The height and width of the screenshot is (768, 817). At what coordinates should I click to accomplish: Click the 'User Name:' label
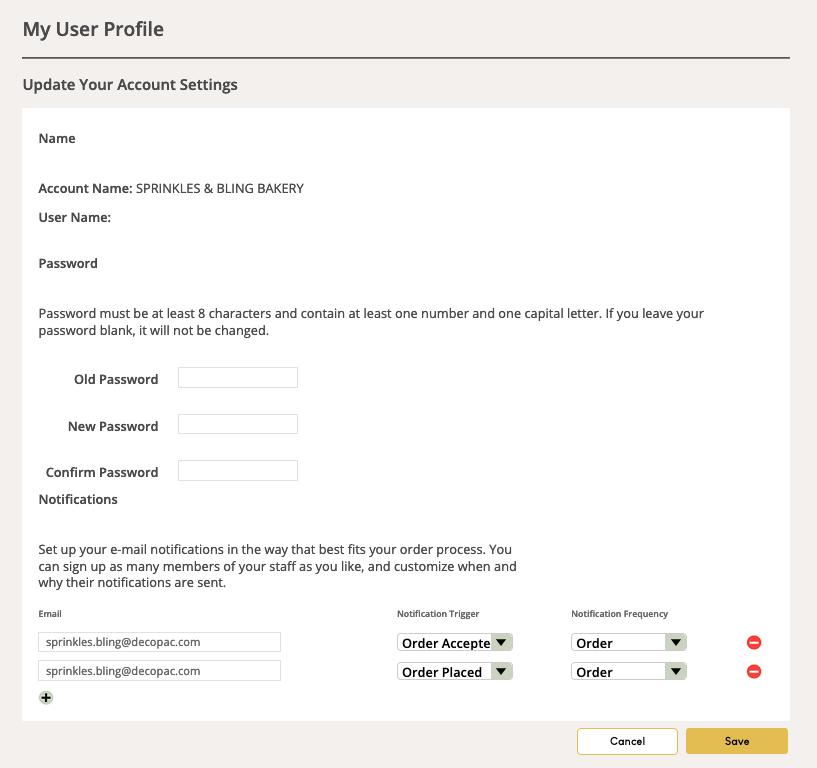coord(75,217)
